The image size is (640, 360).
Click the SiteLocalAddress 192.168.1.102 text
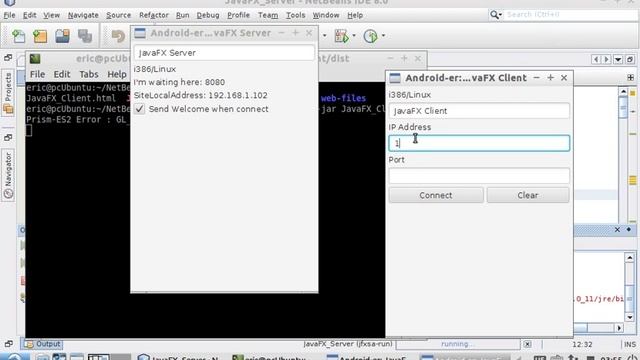pos(200,96)
